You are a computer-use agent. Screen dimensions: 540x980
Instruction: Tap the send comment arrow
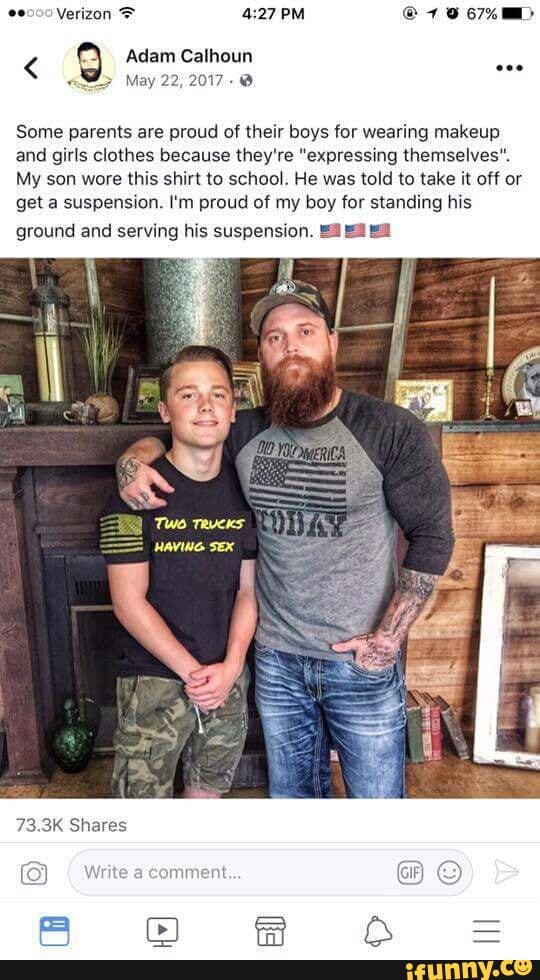tap(506, 872)
